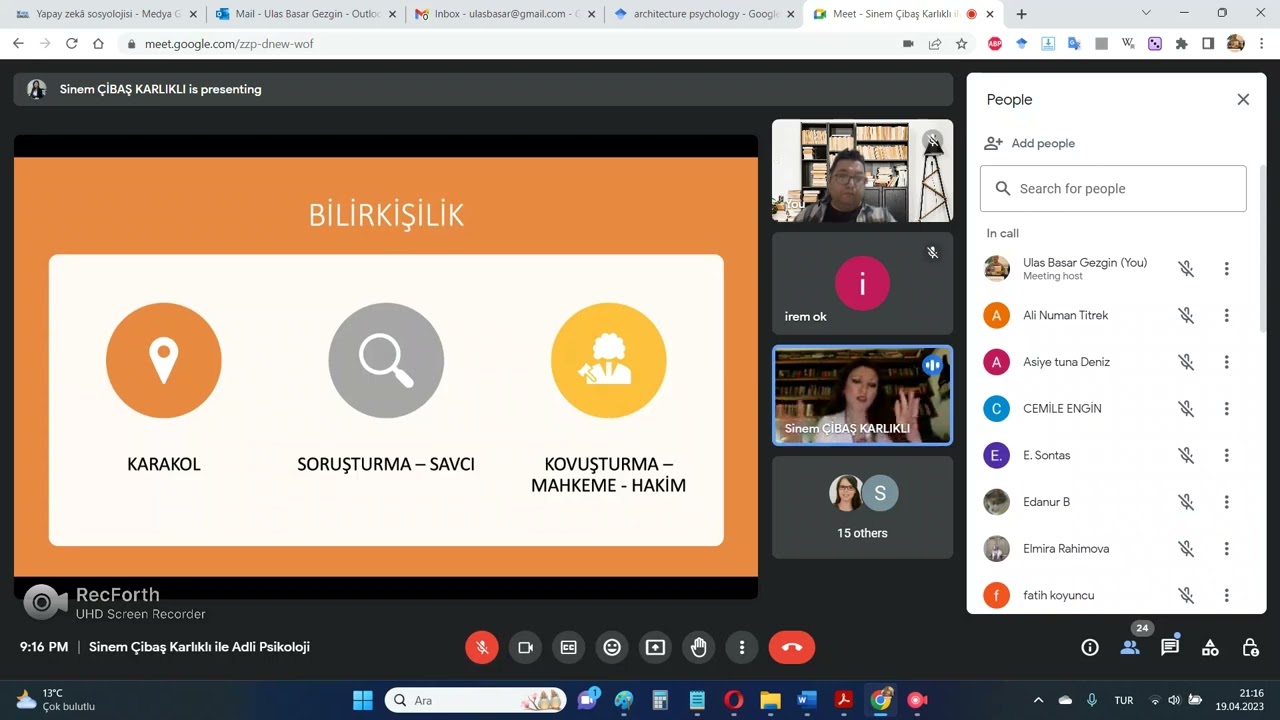Click Add people

(1030, 143)
